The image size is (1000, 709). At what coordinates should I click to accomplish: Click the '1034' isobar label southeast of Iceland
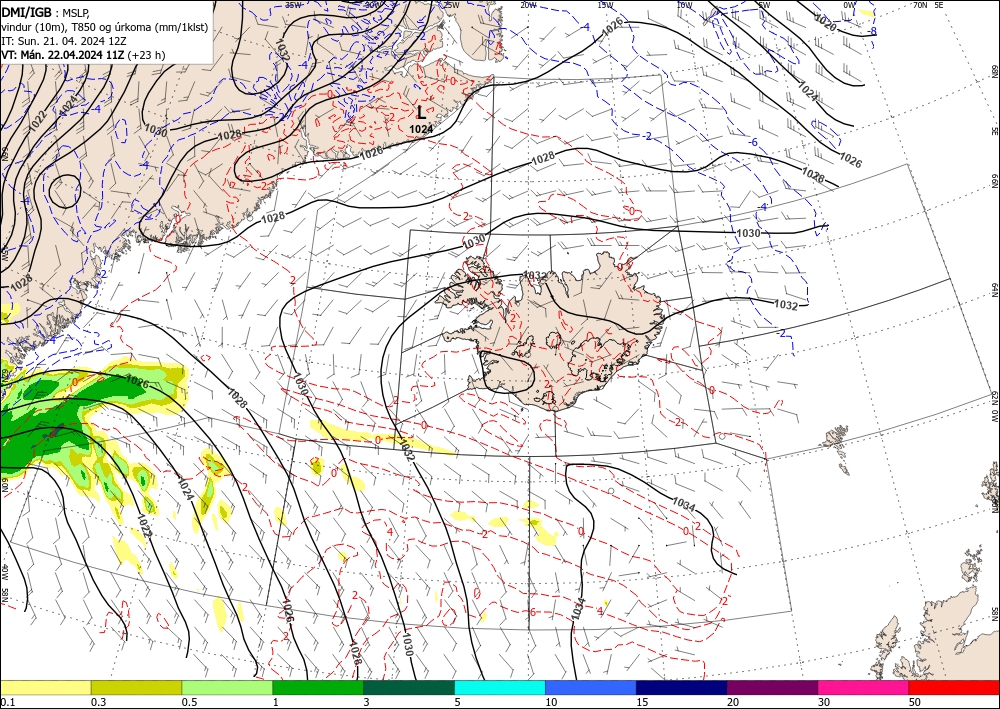[683, 503]
